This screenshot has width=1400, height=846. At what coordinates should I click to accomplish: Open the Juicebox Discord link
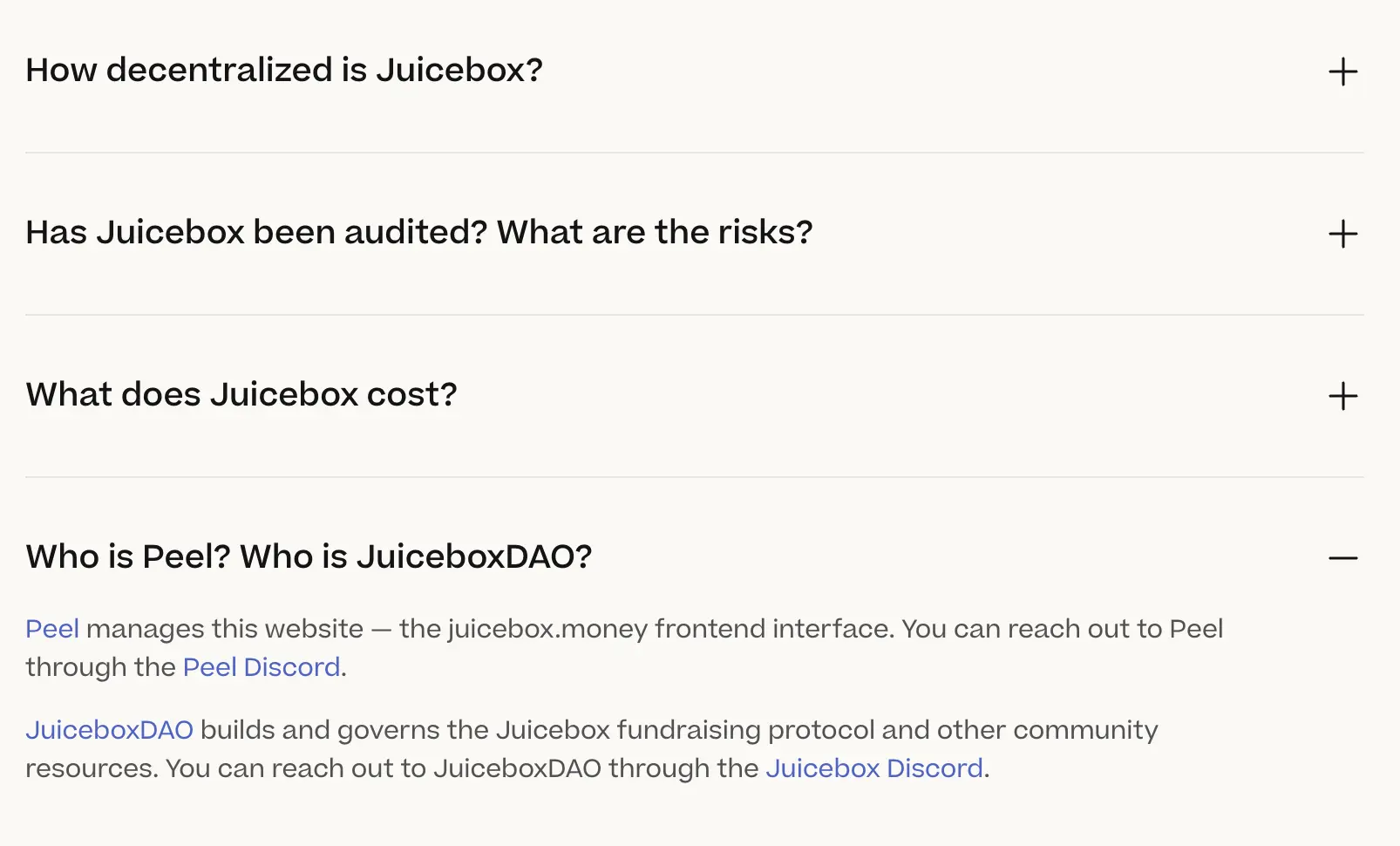pyautogui.click(x=875, y=768)
